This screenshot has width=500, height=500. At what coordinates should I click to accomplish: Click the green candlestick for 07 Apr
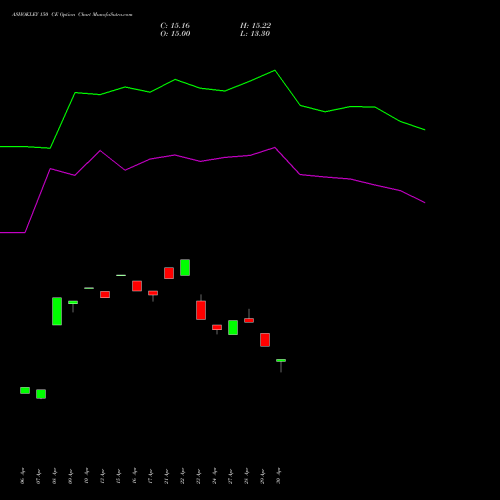(41, 394)
